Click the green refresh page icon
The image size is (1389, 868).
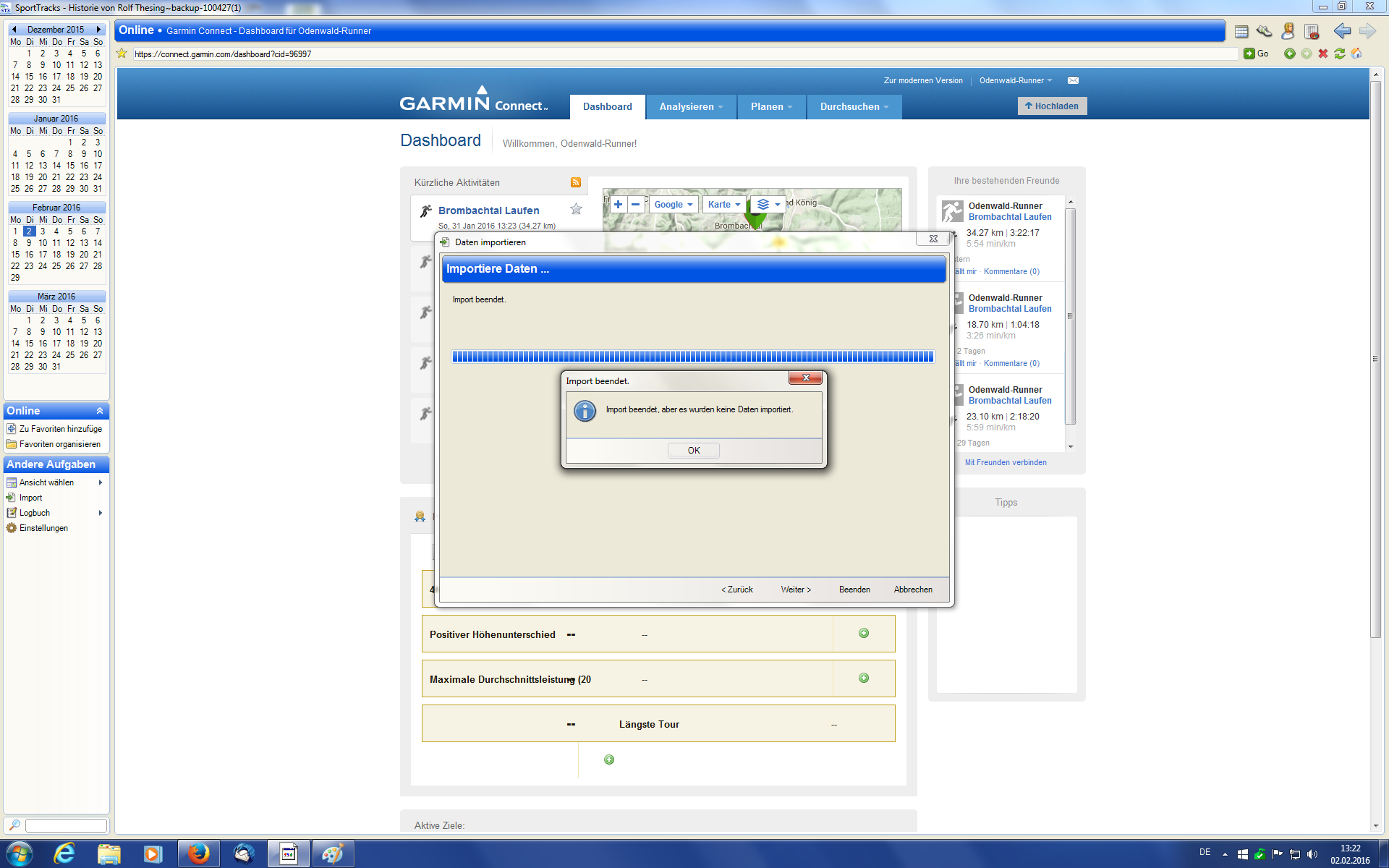pos(1339,54)
